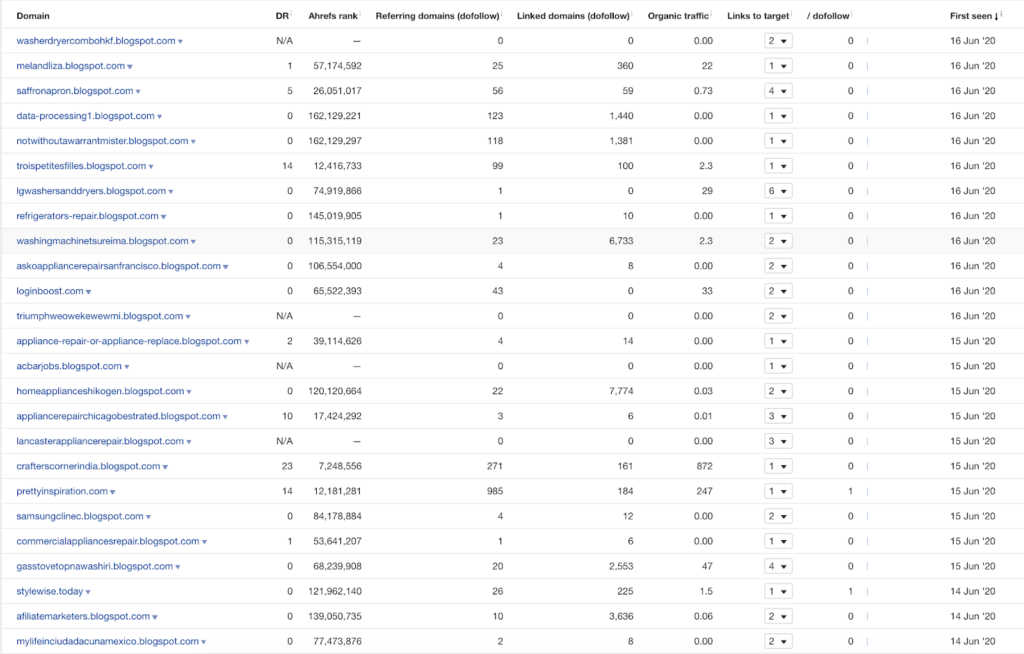The image size is (1024, 654).
Task: Expand the '6' links selector for lgwashersanddryers
Action: [x=778, y=190]
